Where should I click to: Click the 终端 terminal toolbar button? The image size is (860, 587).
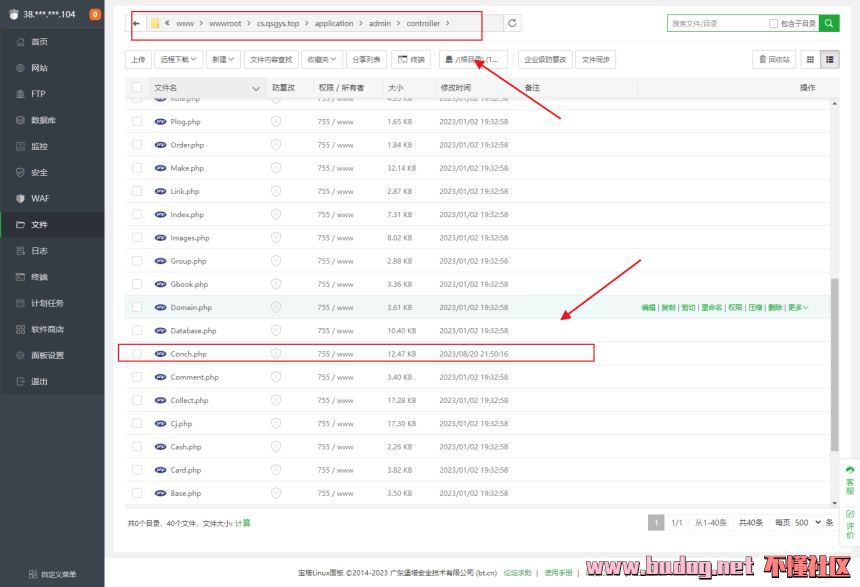pyautogui.click(x=411, y=60)
